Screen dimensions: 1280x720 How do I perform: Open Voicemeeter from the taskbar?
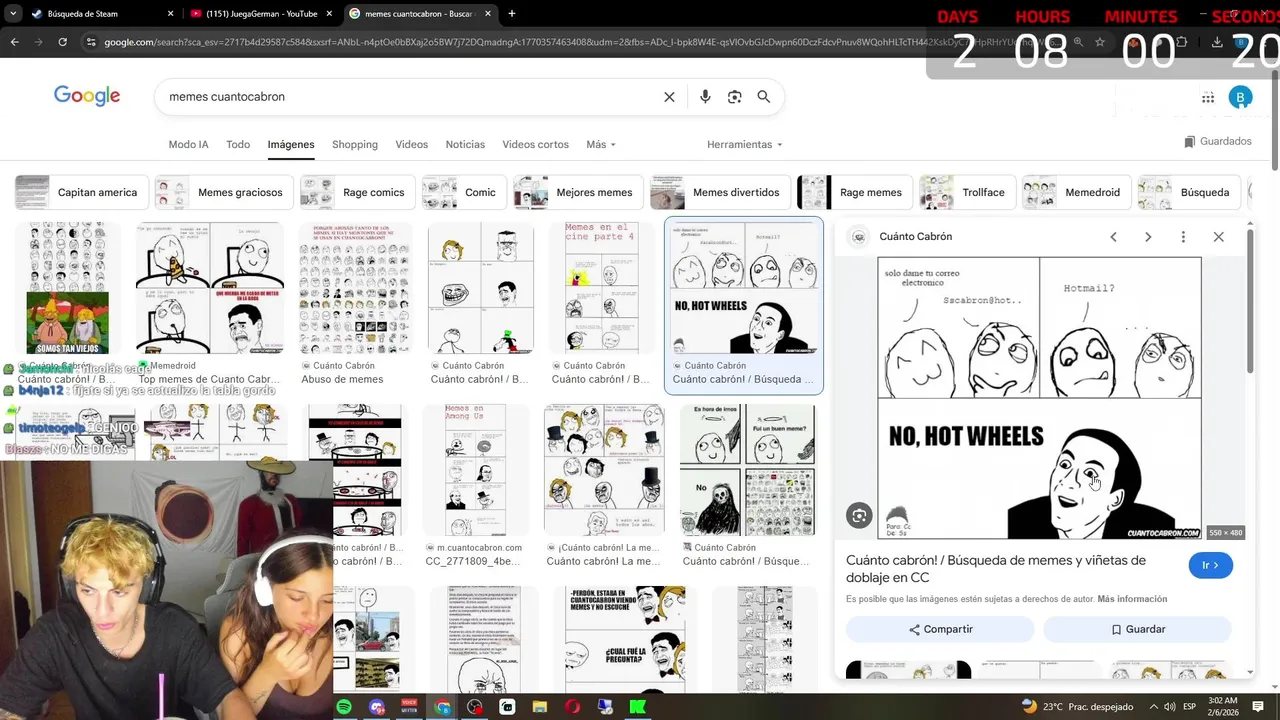click(409, 707)
